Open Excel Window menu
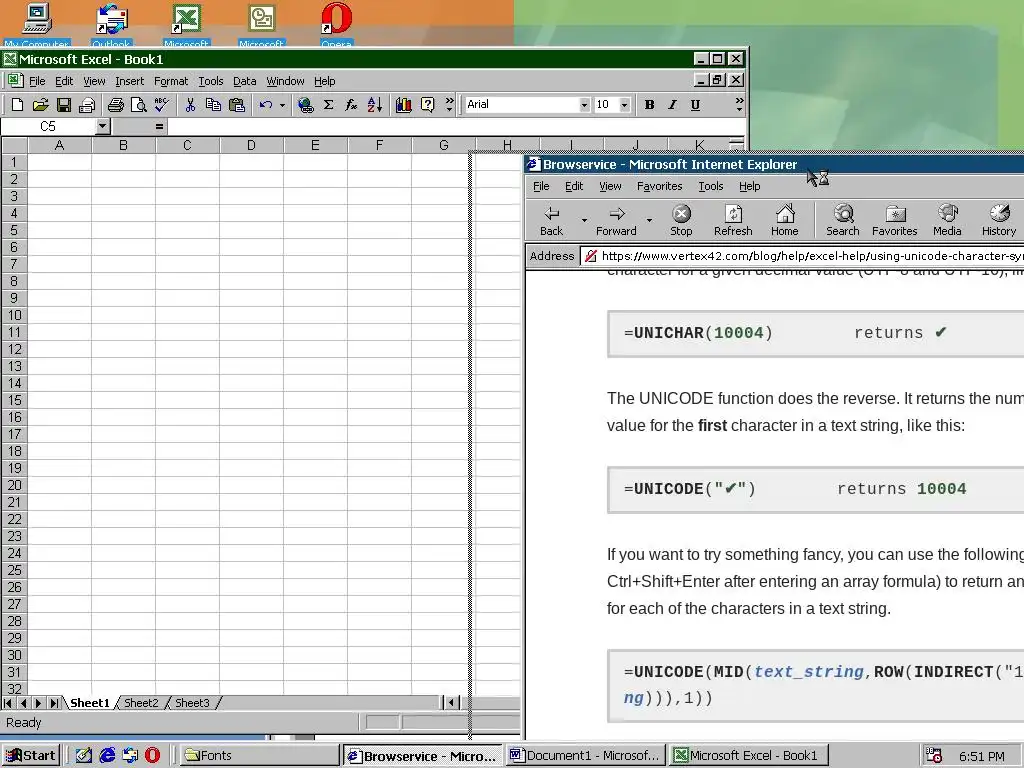Screen dimensions: 1024x768 pyautogui.click(x=285, y=81)
